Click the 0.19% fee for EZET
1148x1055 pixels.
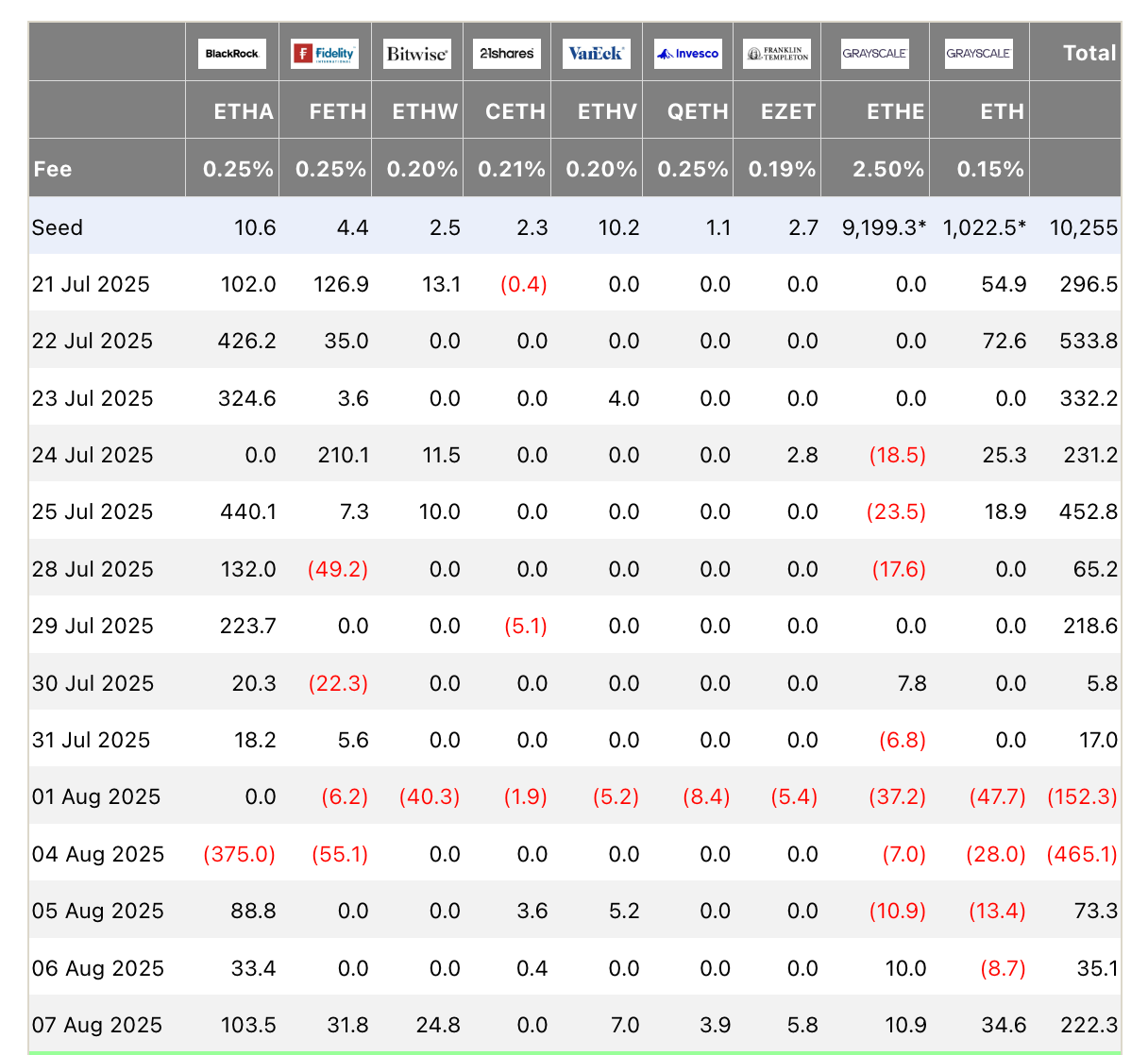tap(783, 169)
